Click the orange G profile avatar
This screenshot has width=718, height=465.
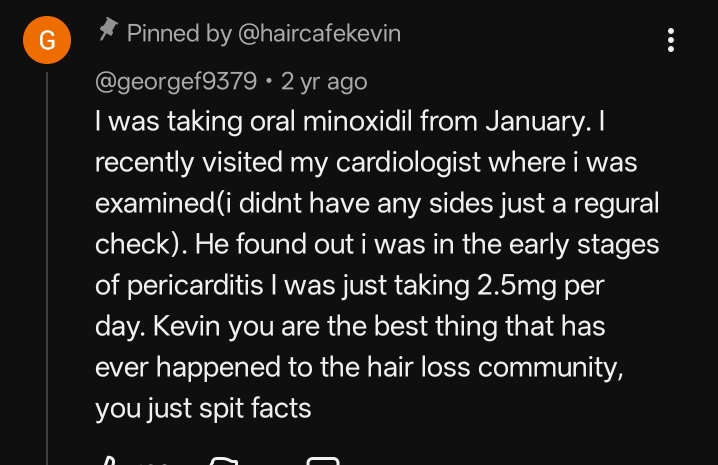coord(47,41)
